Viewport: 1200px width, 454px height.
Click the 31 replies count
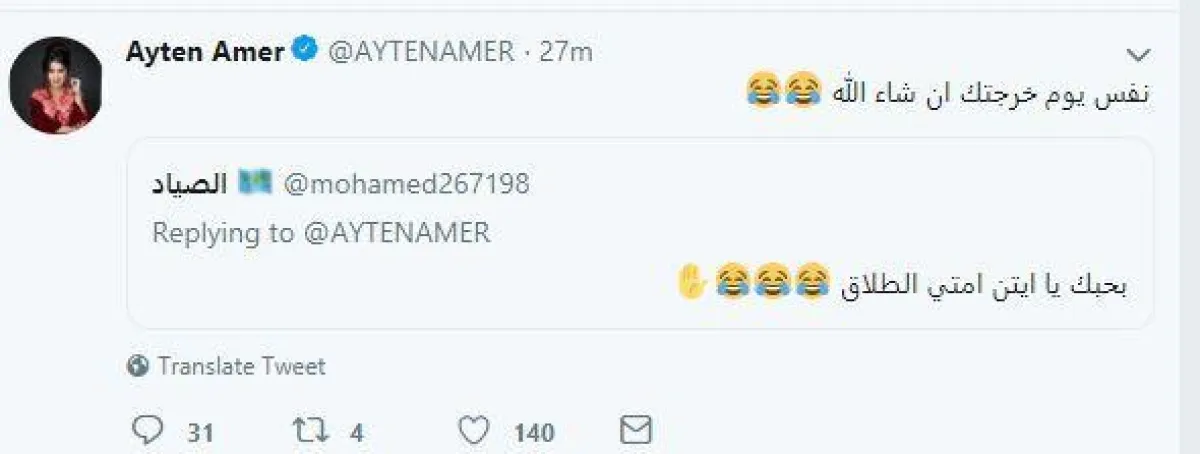(200, 433)
